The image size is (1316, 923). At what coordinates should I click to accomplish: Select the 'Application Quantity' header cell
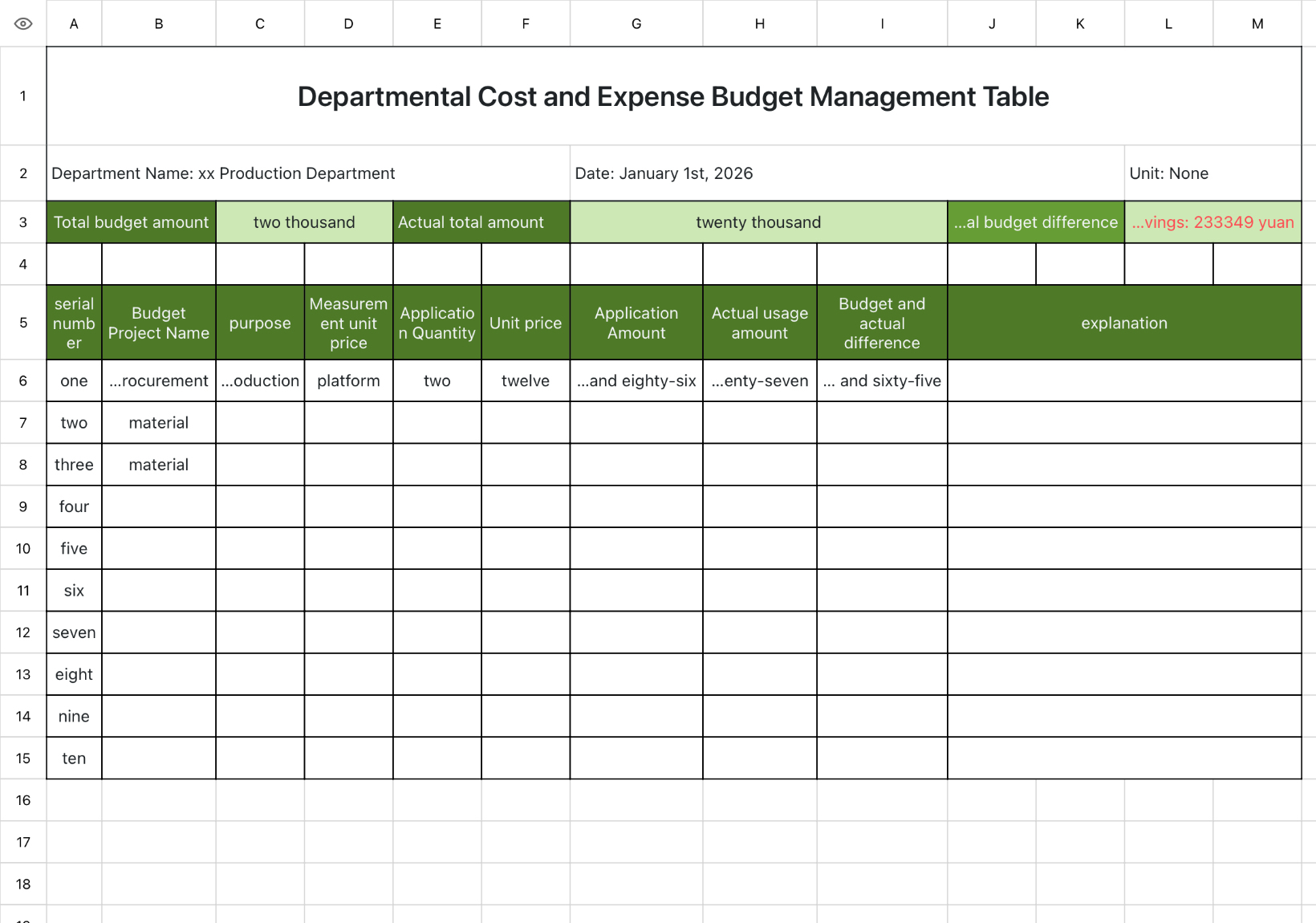point(437,323)
